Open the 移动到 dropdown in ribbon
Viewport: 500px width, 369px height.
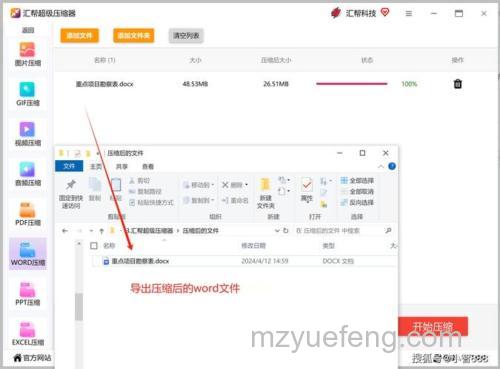click(198, 185)
